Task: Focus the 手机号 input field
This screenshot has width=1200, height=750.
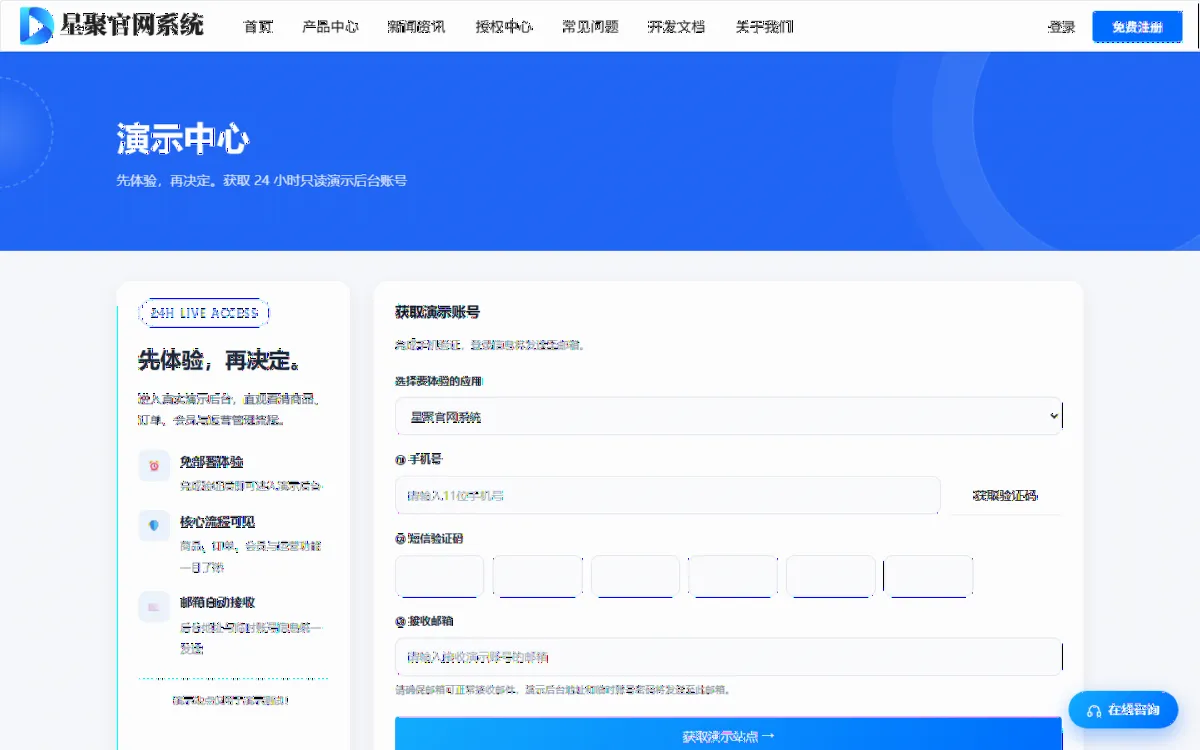Action: (668, 495)
